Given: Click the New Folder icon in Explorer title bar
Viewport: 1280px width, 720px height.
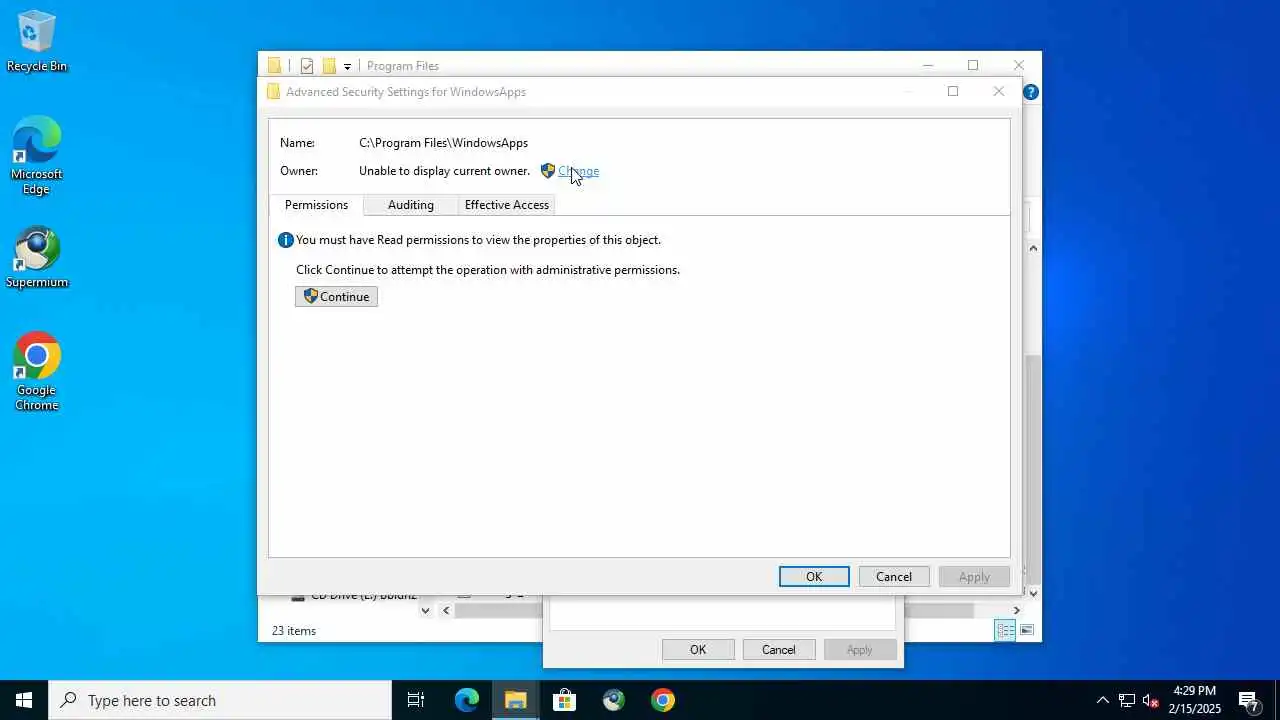Looking at the screenshot, I should 329,66.
